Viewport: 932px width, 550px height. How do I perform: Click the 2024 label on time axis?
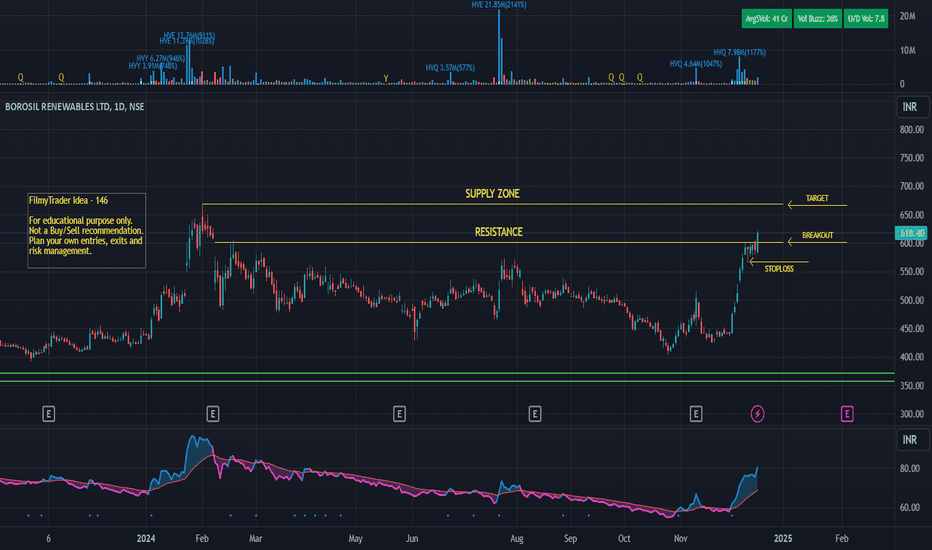click(146, 539)
